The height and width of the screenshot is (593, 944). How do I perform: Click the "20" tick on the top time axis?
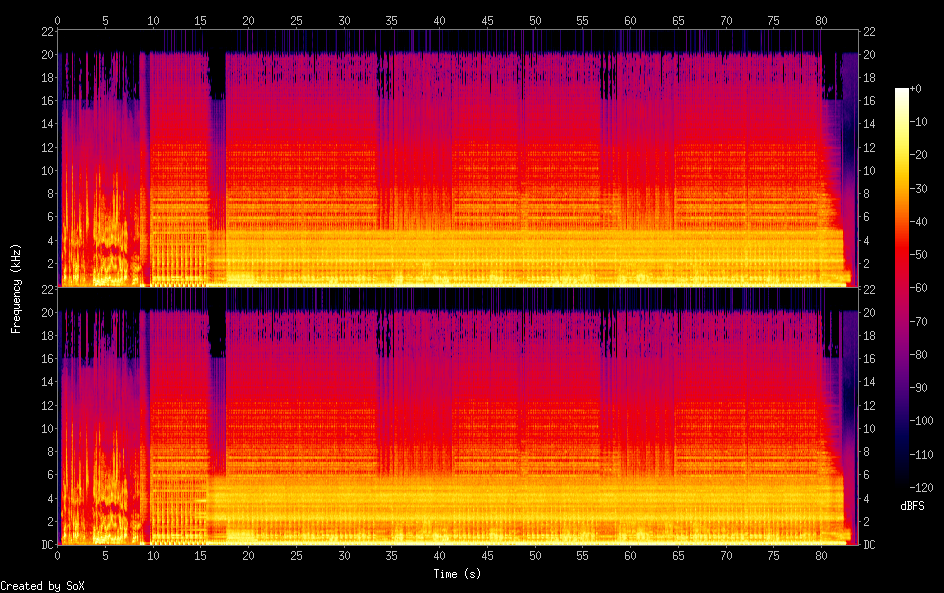pos(249,20)
